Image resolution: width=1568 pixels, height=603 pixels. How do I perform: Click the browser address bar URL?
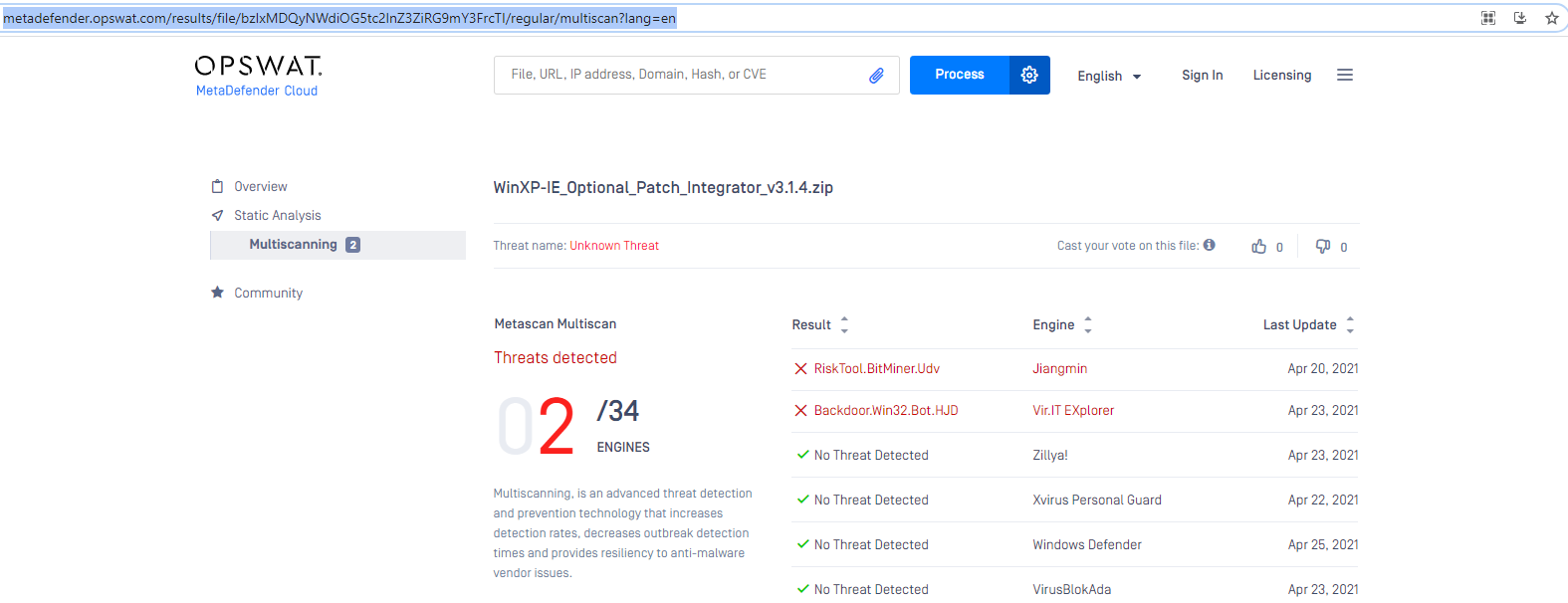338,18
